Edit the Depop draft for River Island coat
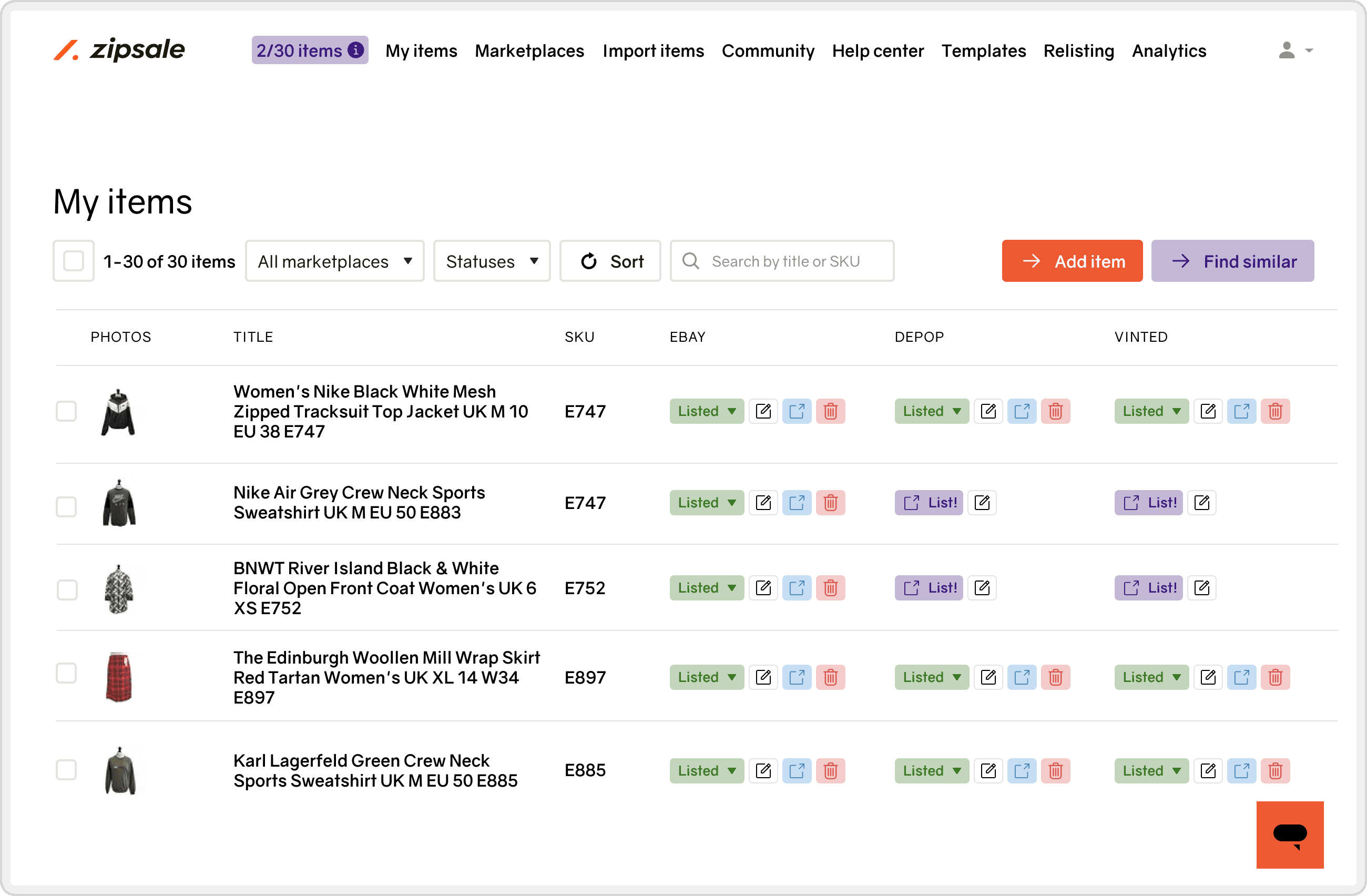Viewport: 1367px width, 896px height. coord(982,587)
